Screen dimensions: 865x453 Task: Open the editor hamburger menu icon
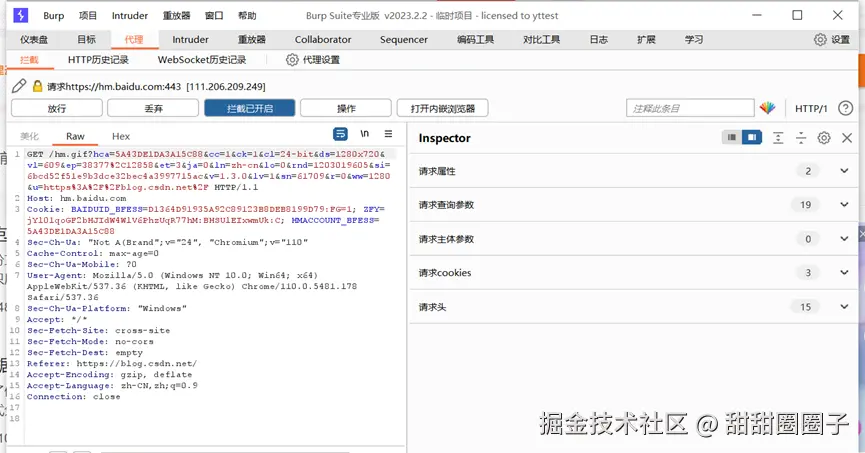tap(388, 134)
